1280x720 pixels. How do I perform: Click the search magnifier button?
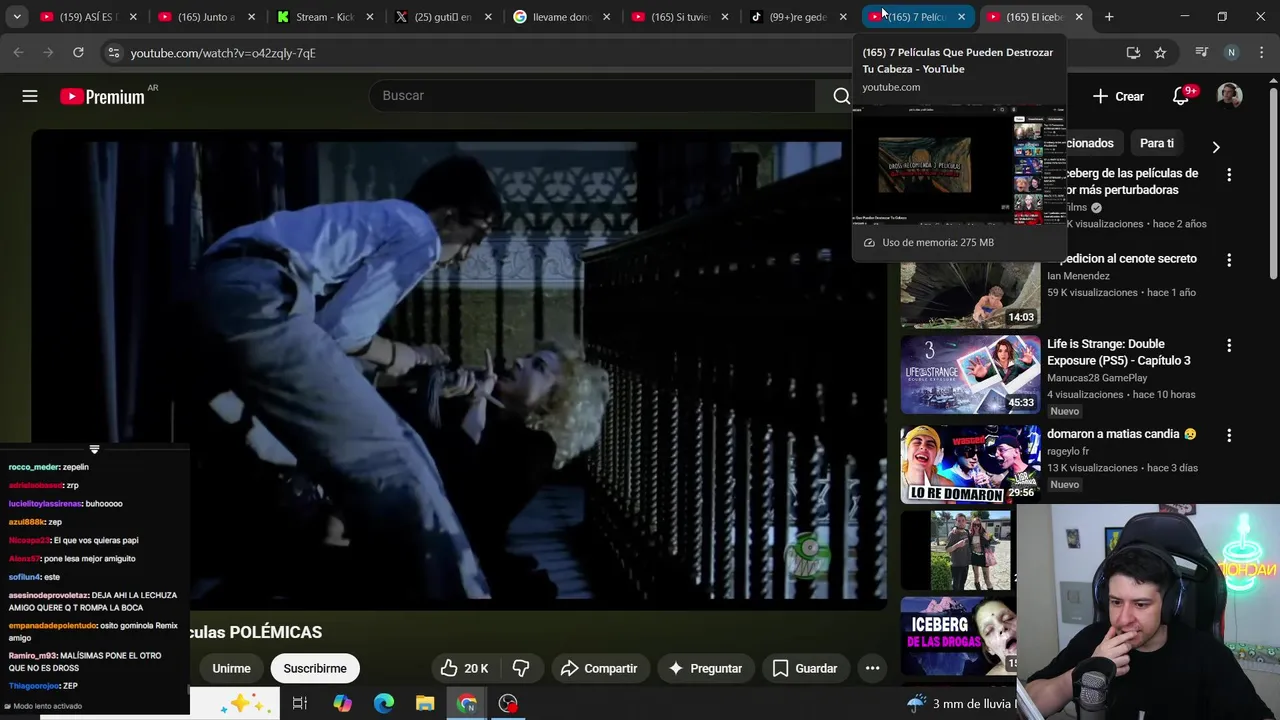coord(841,96)
